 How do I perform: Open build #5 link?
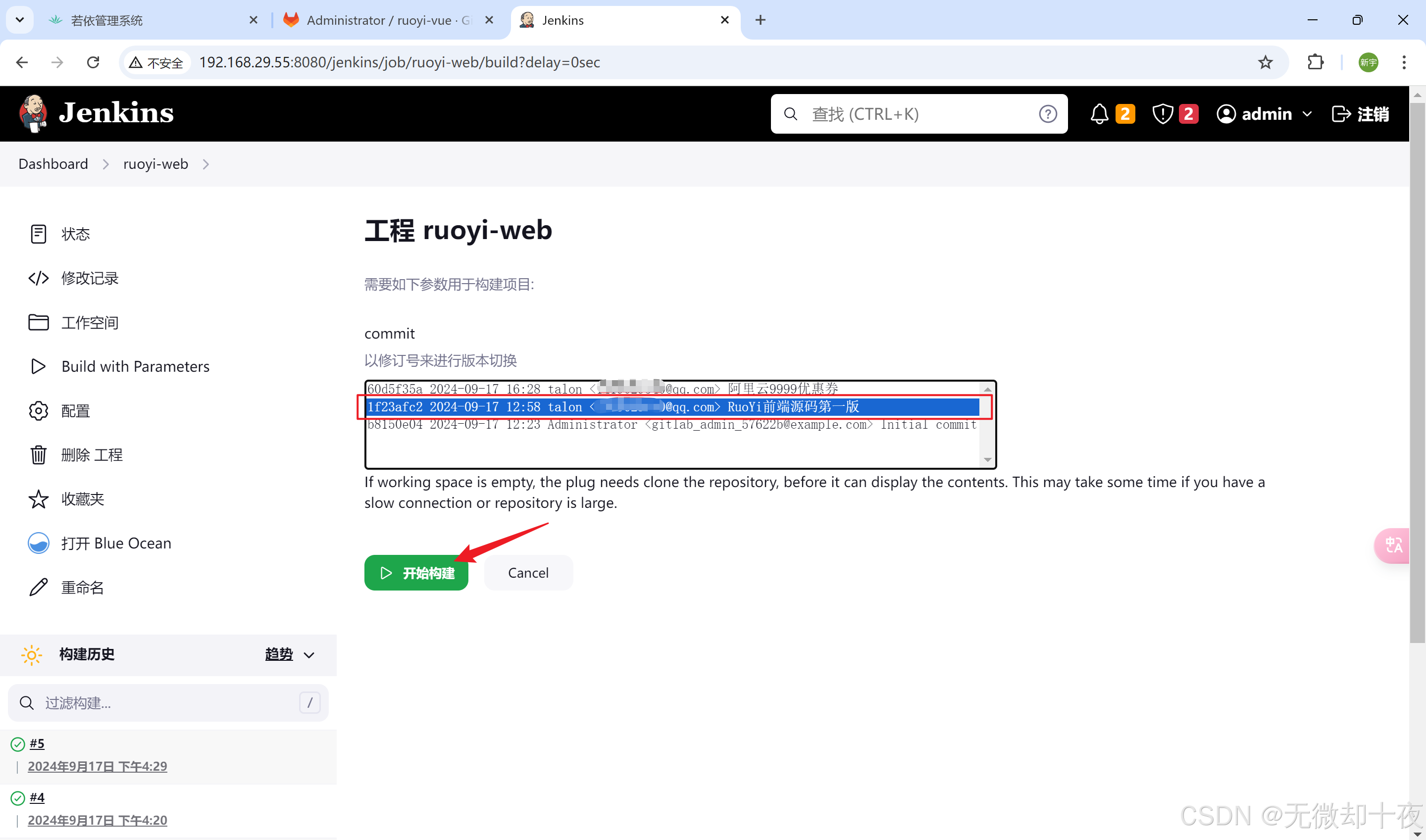pyautogui.click(x=37, y=743)
